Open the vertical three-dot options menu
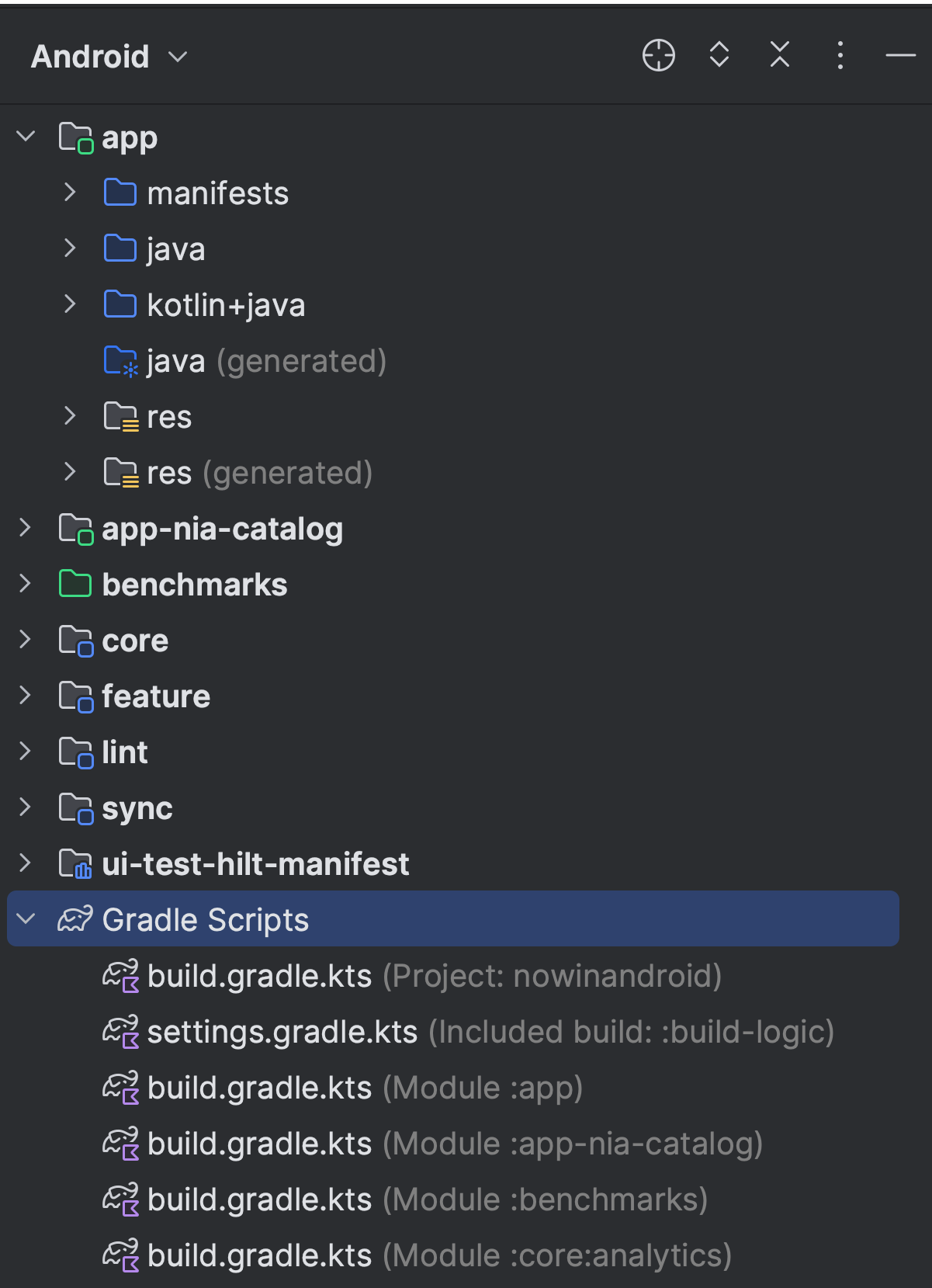 [x=840, y=56]
